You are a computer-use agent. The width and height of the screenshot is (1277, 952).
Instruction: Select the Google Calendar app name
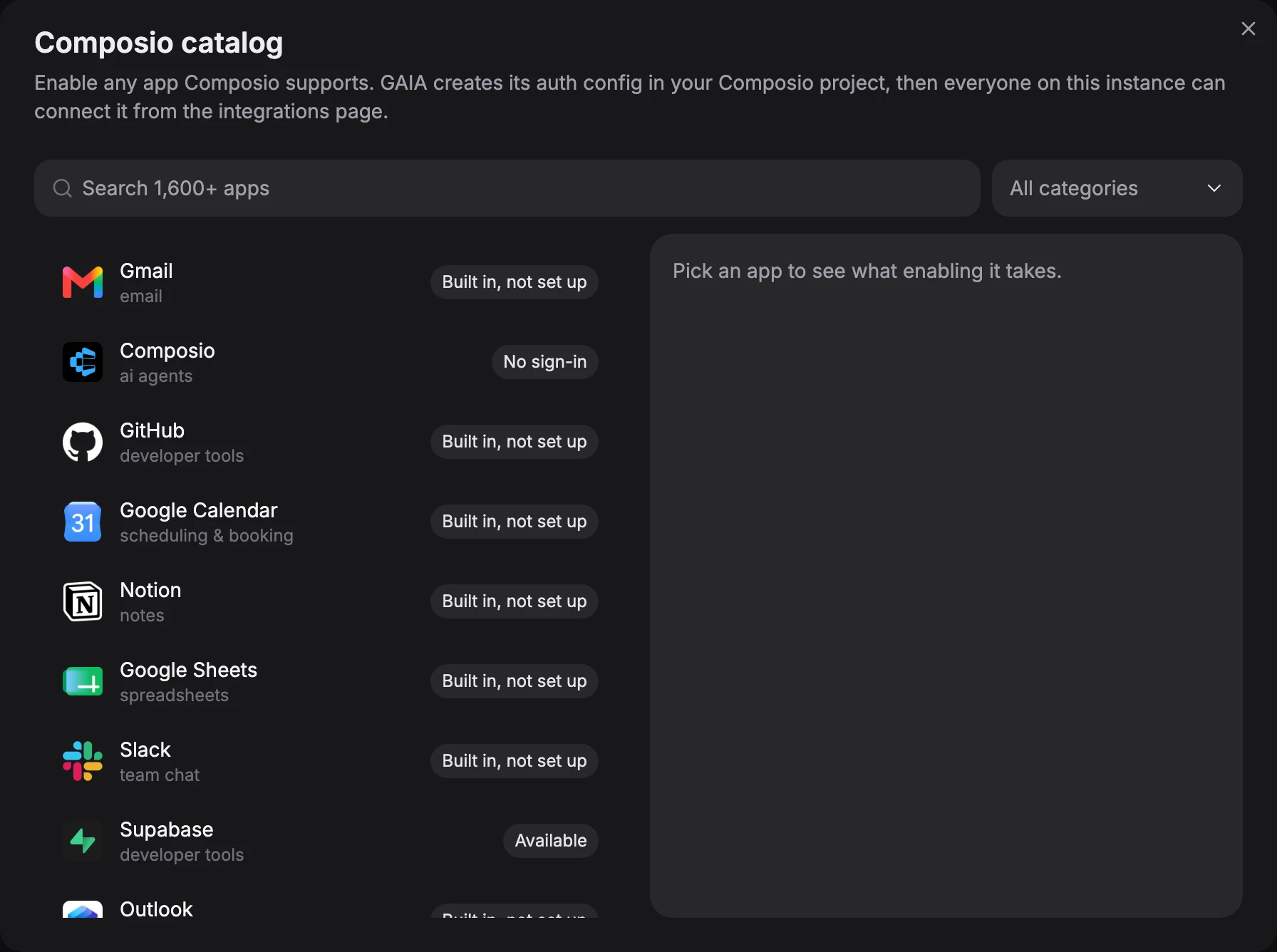198,510
